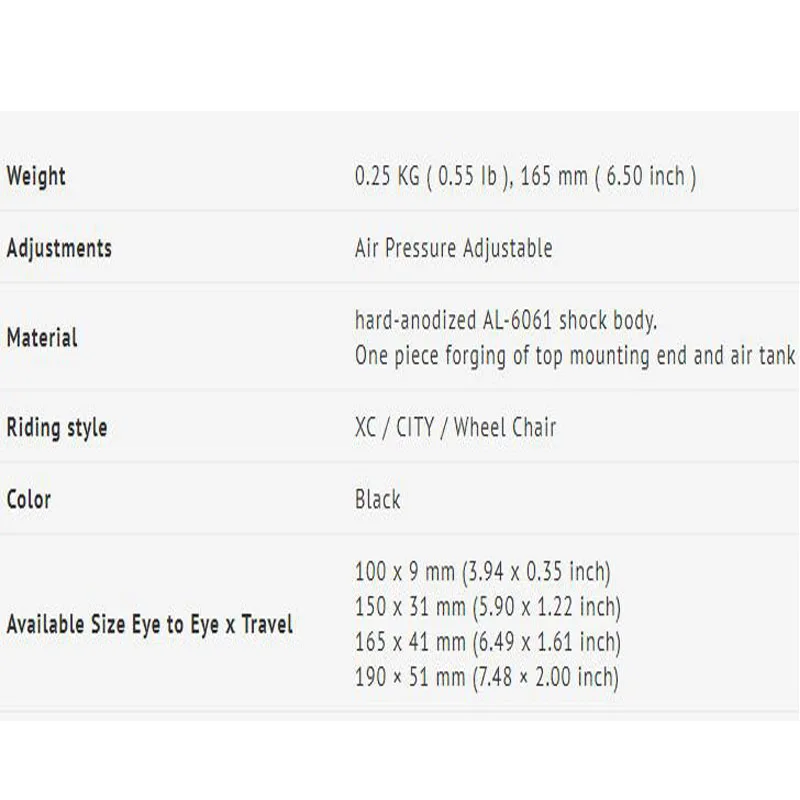Image resolution: width=800 pixels, height=800 pixels.
Task: Click the Color row label
Action: point(28,499)
